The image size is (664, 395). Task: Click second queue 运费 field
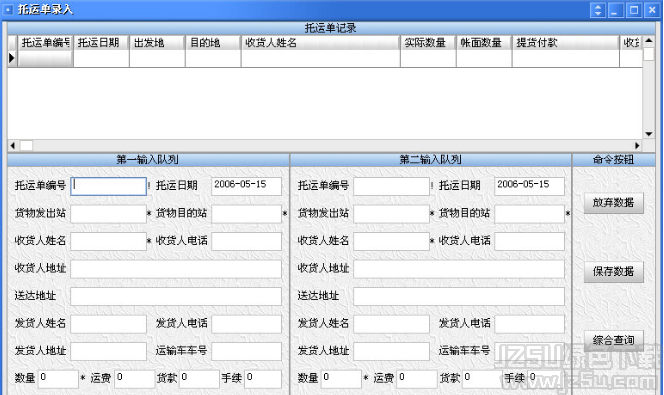(x=418, y=379)
